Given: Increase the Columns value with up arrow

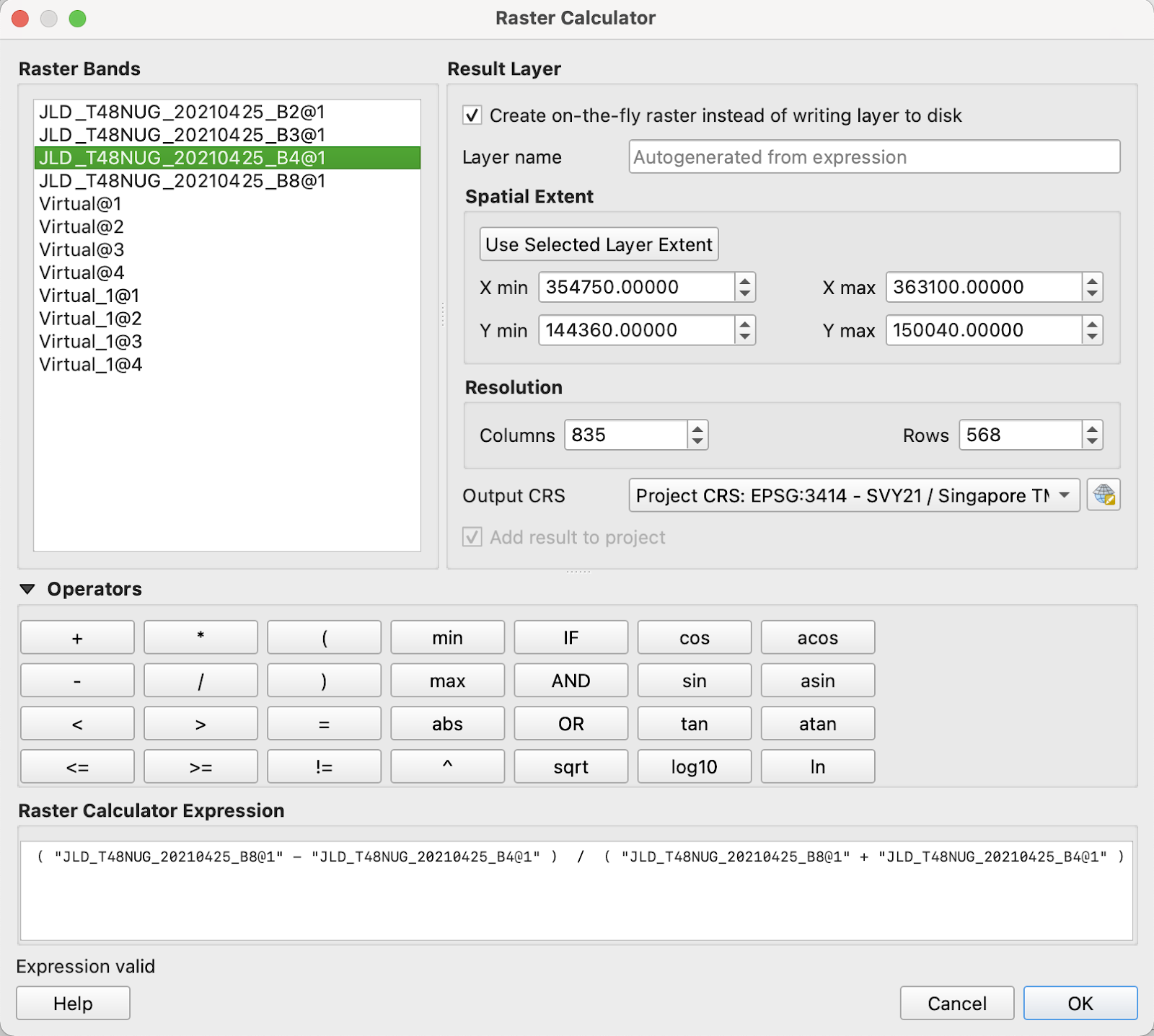Looking at the screenshot, I should point(697,429).
